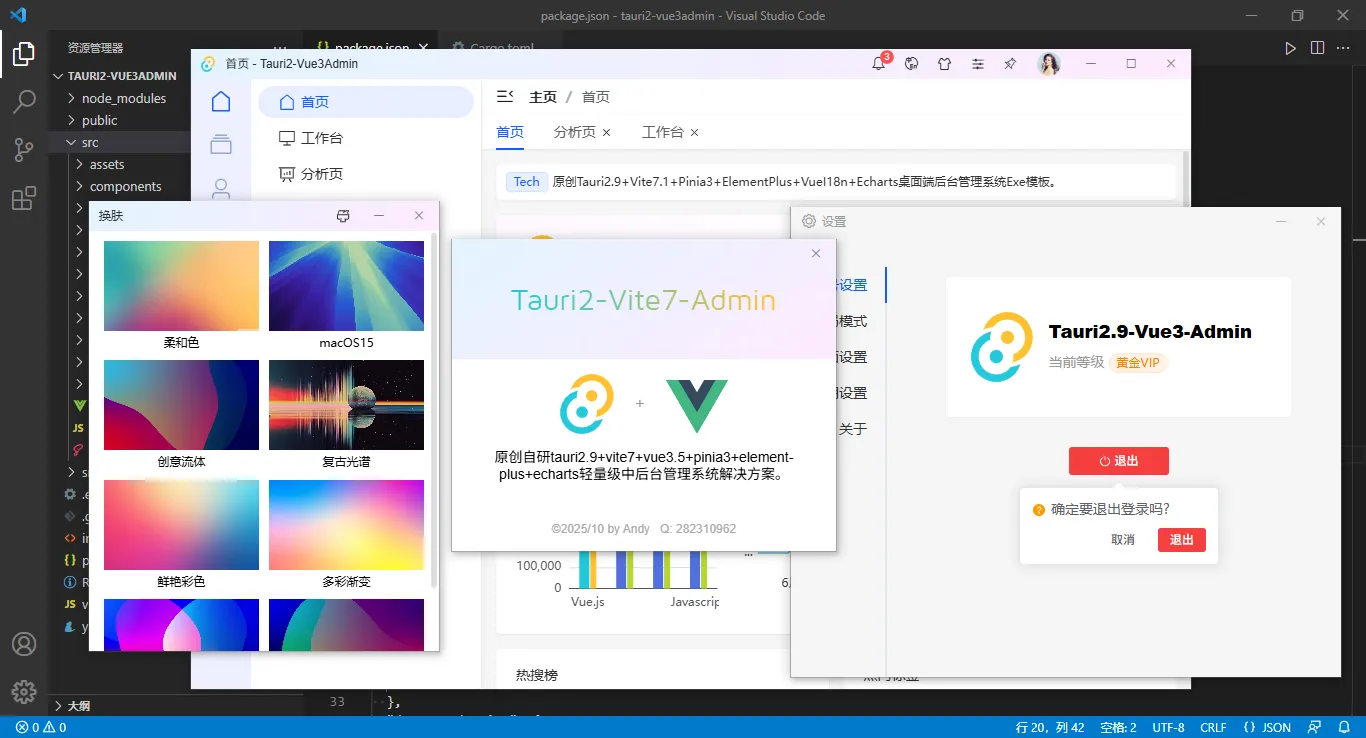Screen dimensions: 1366x738
Task: Open the notifications bell with red badge
Action: pos(878,62)
